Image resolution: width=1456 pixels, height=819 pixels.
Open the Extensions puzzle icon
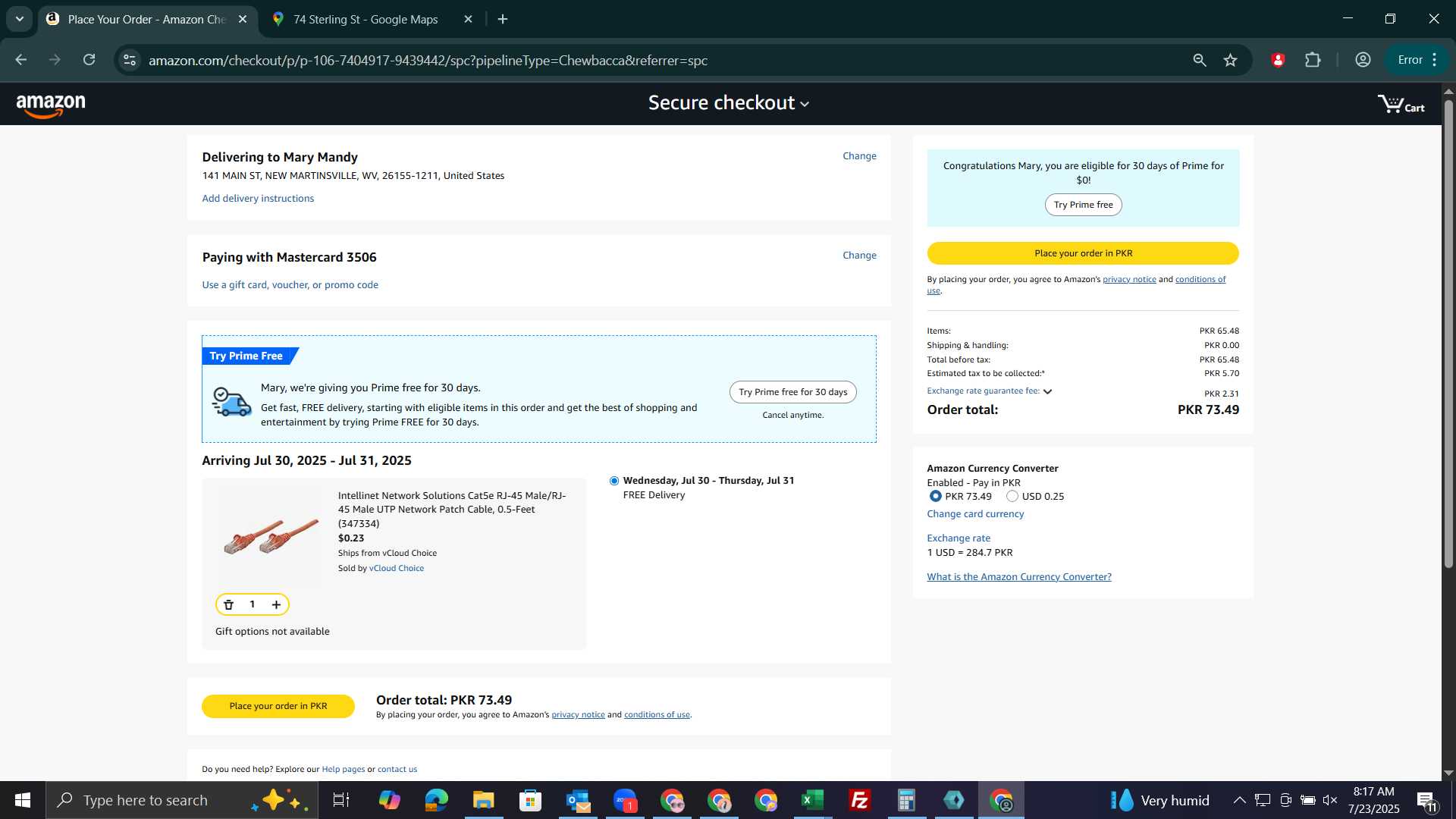pyautogui.click(x=1313, y=60)
